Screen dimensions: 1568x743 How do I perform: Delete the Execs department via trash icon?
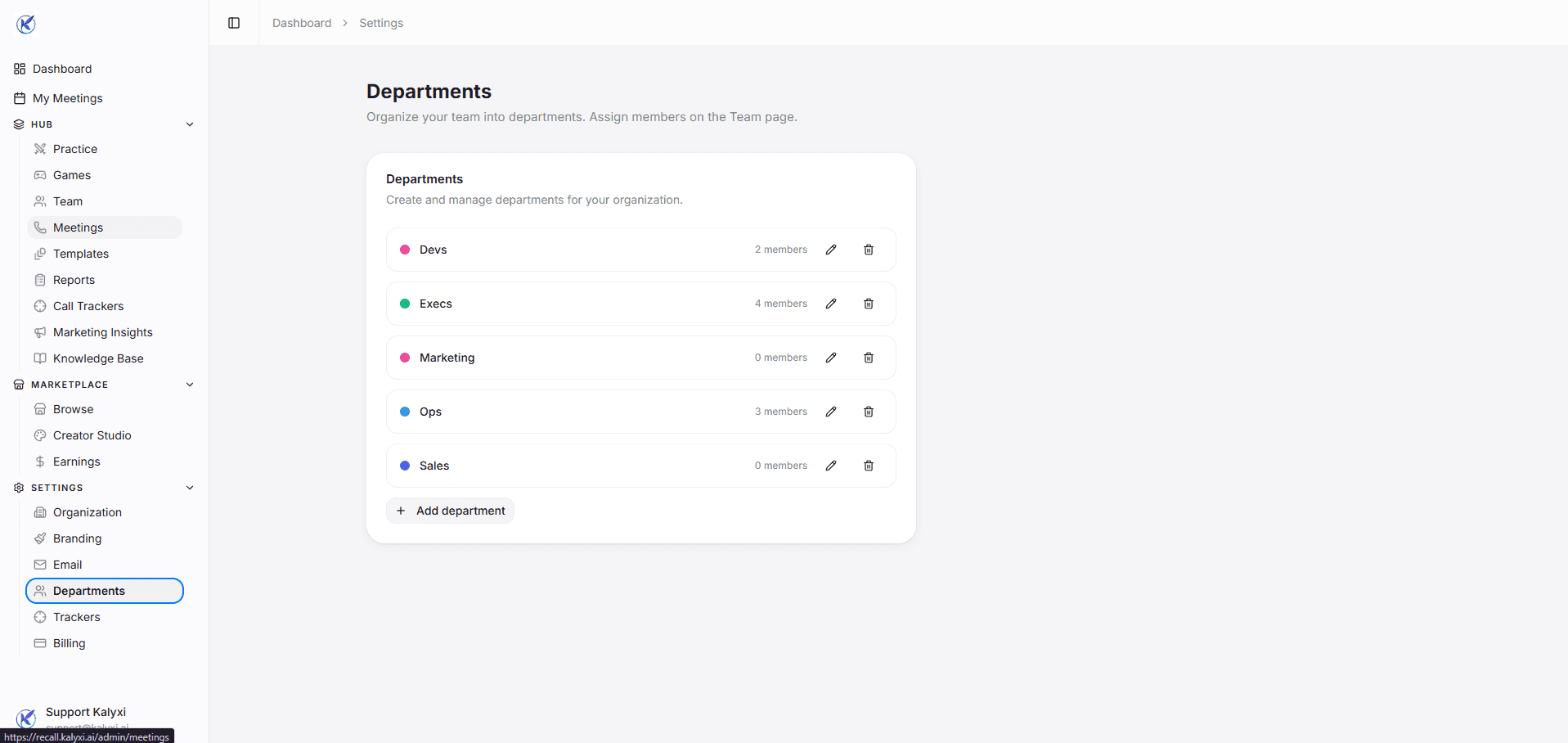click(869, 304)
